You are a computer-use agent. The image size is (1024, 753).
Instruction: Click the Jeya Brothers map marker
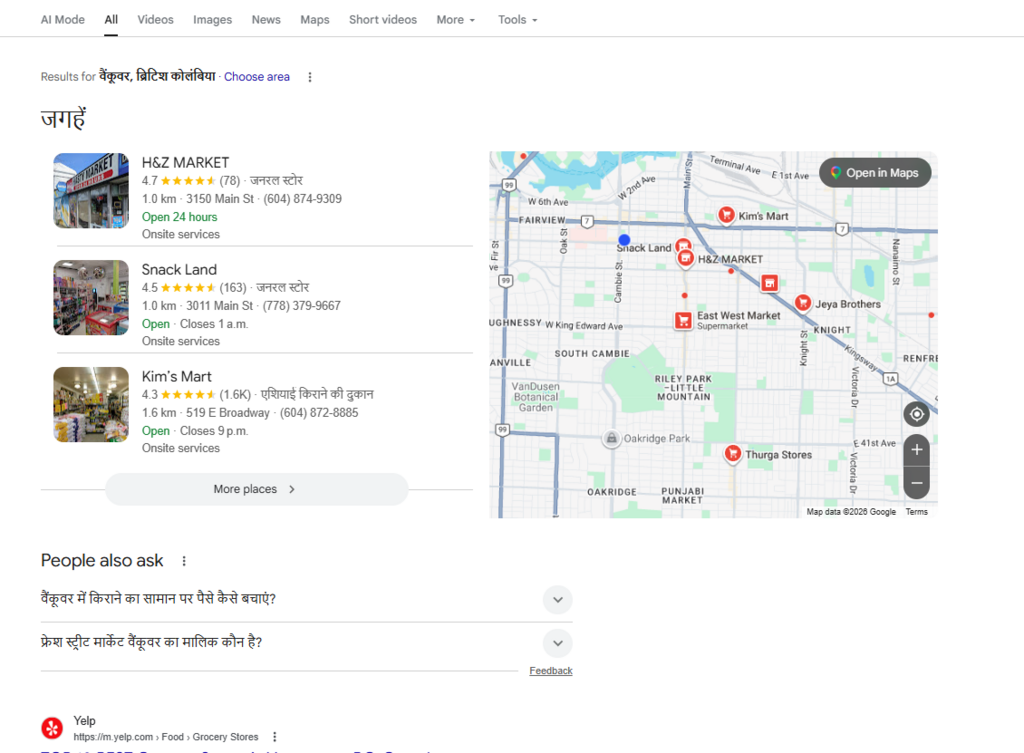pyautogui.click(x=802, y=301)
